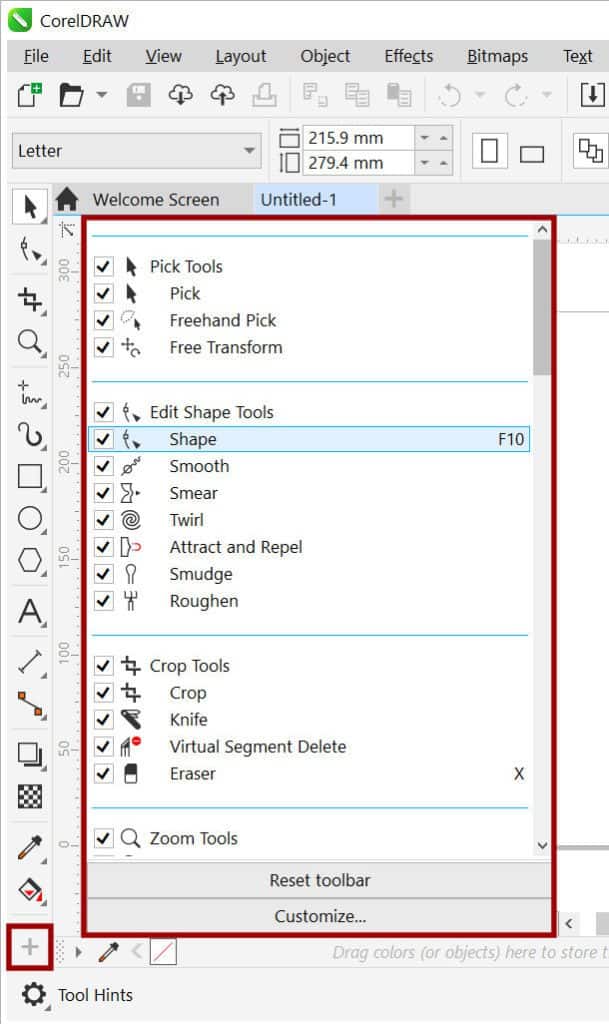Switch to the Welcome Screen tab
609x1024 pixels.
click(155, 199)
